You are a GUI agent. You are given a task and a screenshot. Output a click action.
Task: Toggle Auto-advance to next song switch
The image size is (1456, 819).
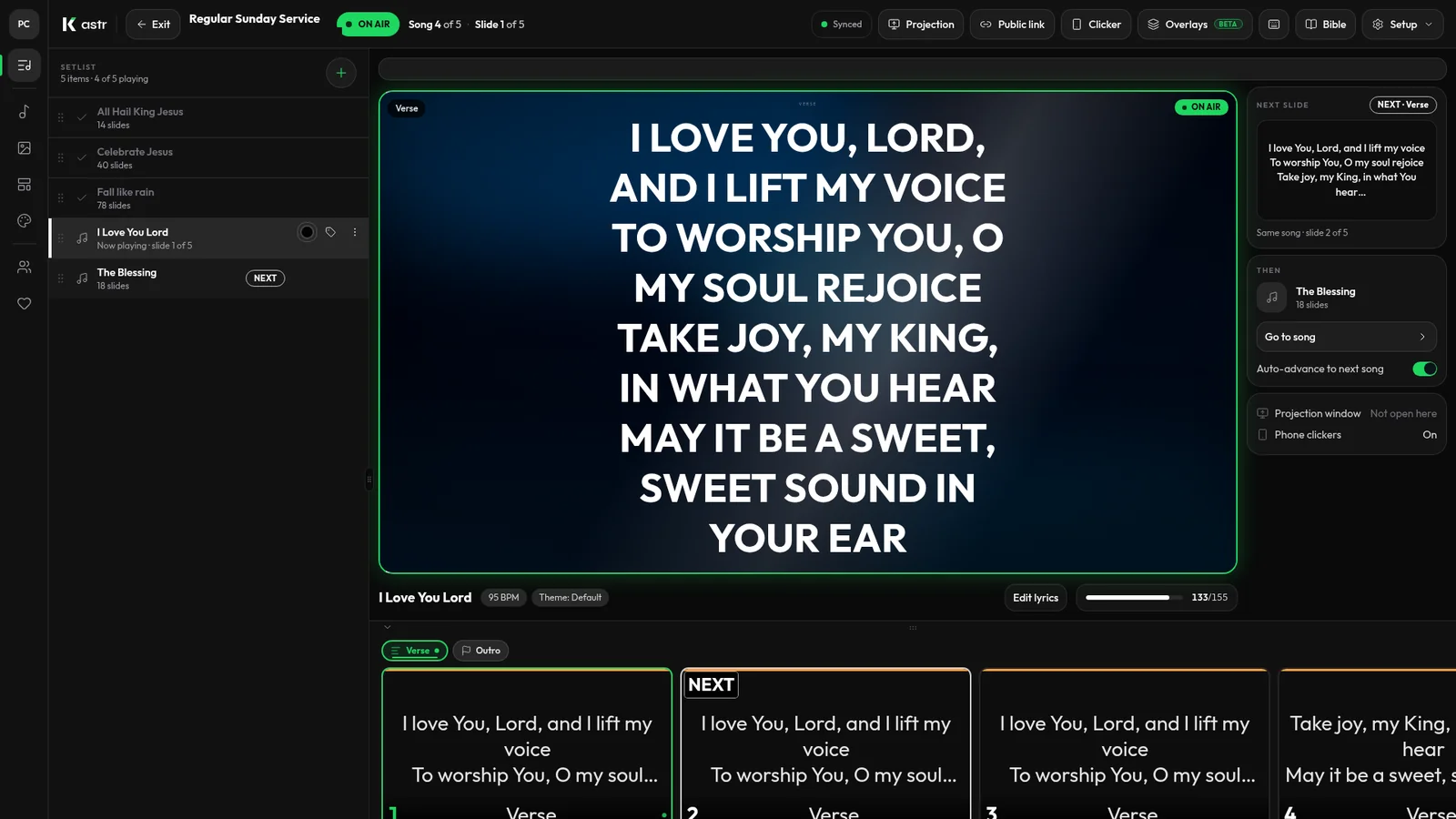tap(1424, 369)
